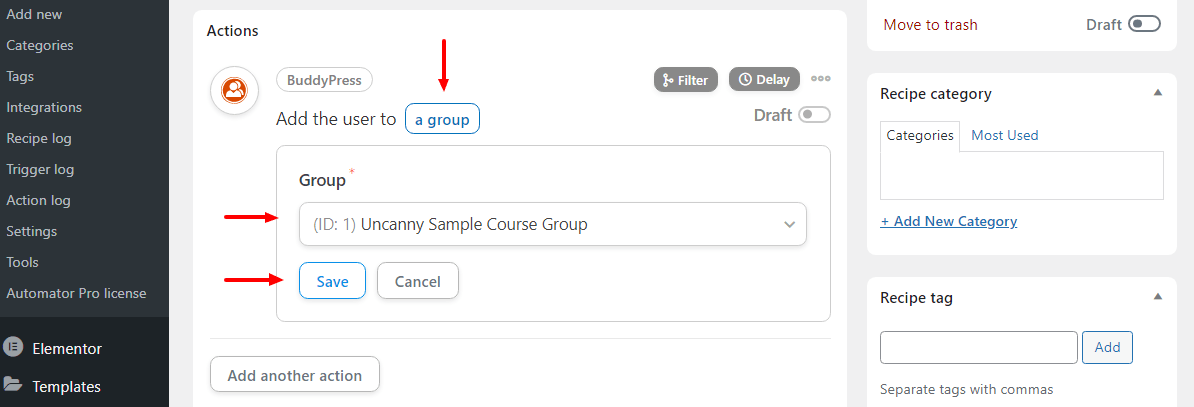
Task: Switch to the Most Used tab
Action: pos(1004,135)
